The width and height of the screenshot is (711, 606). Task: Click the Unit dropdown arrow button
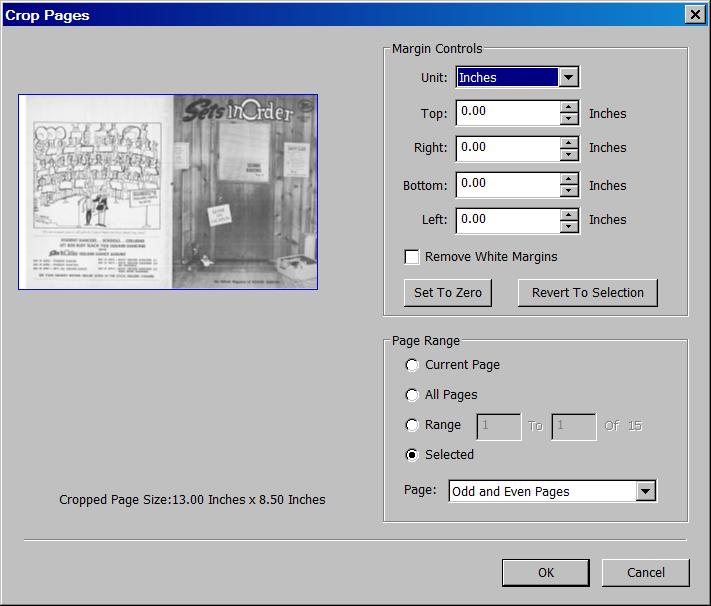(568, 77)
